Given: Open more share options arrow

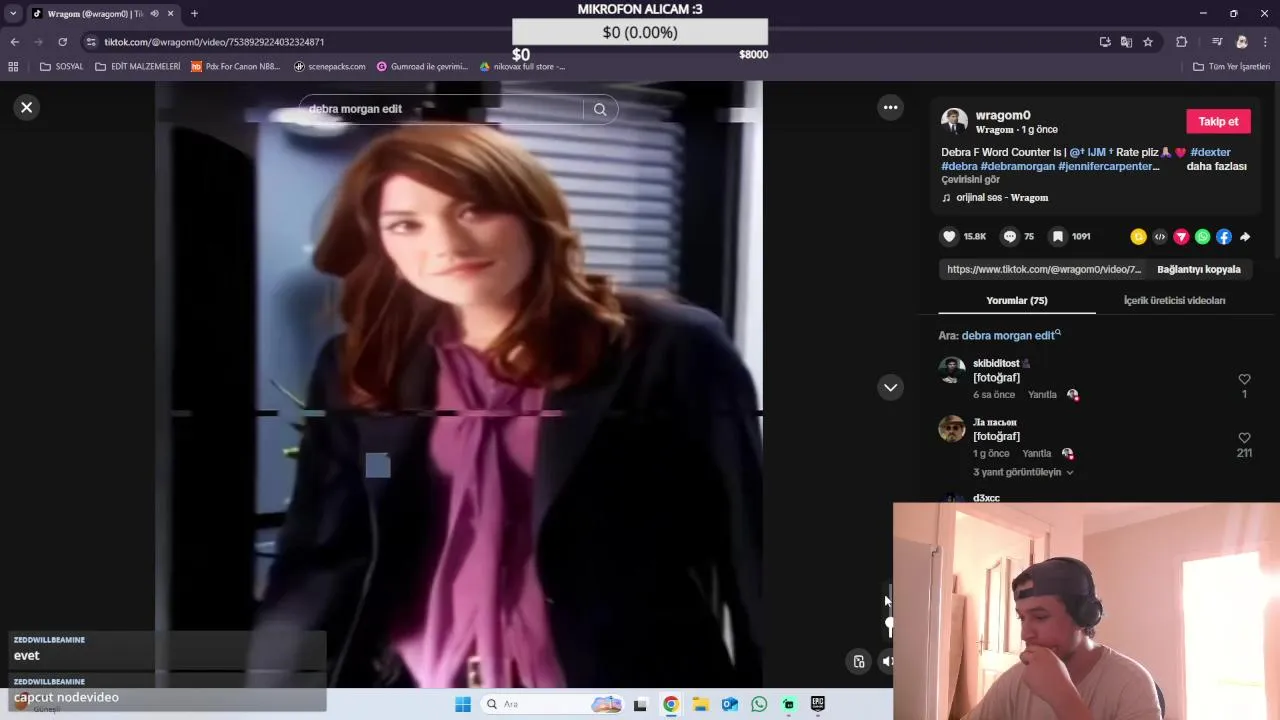Looking at the screenshot, I should point(1245,237).
